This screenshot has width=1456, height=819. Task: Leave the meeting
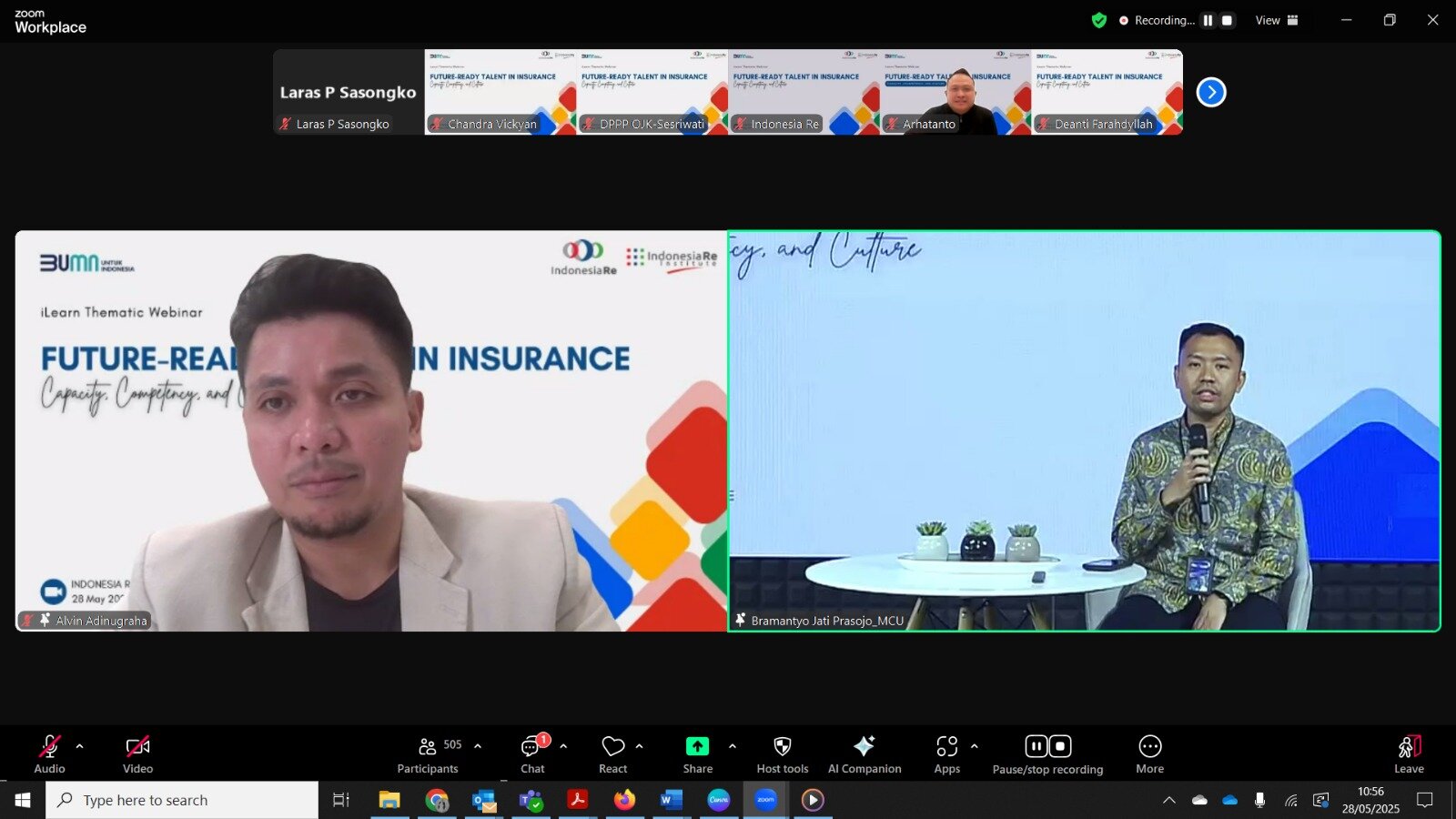(x=1409, y=754)
